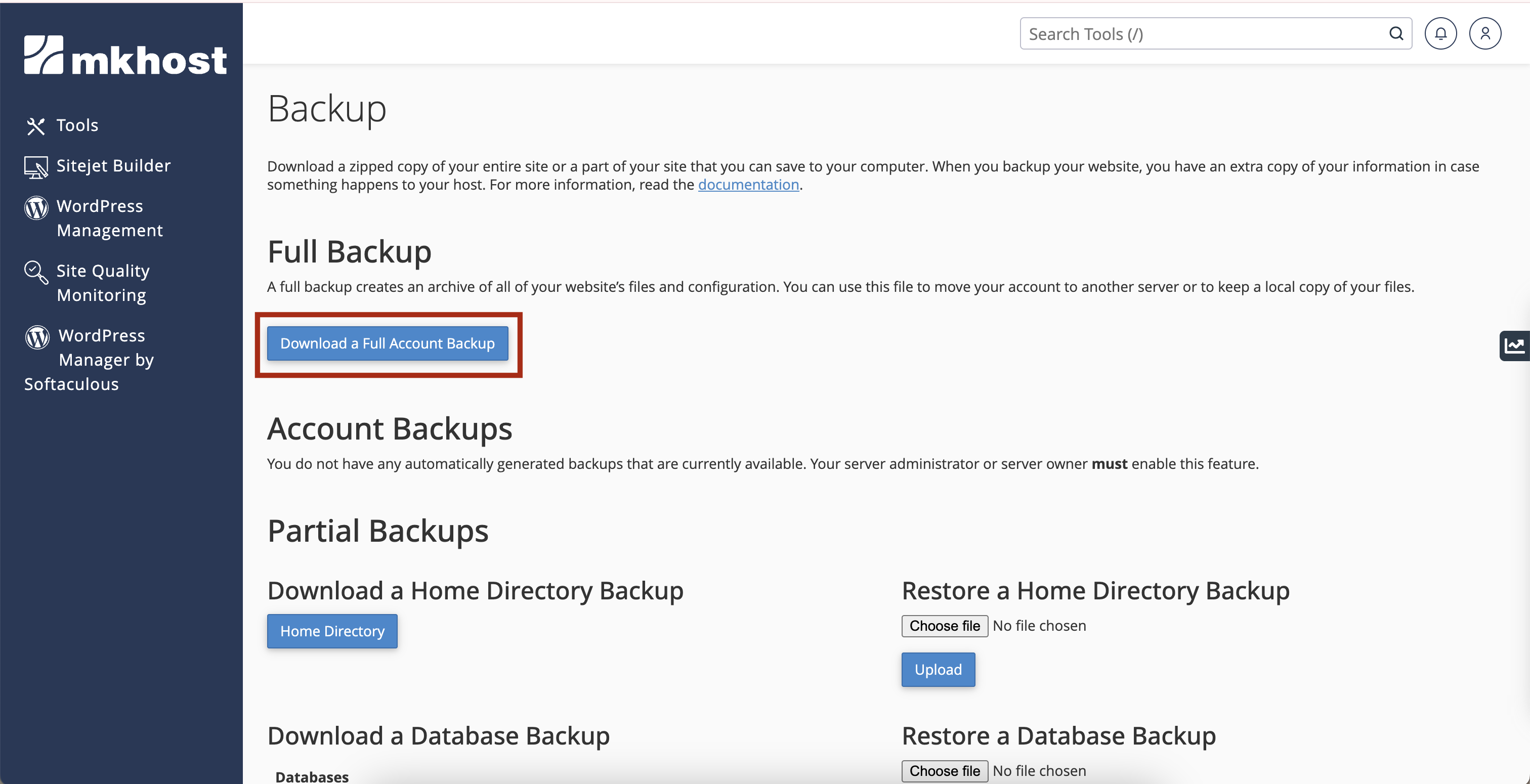The width and height of the screenshot is (1530, 784).
Task: Open the user account menu icon
Action: tap(1484, 34)
